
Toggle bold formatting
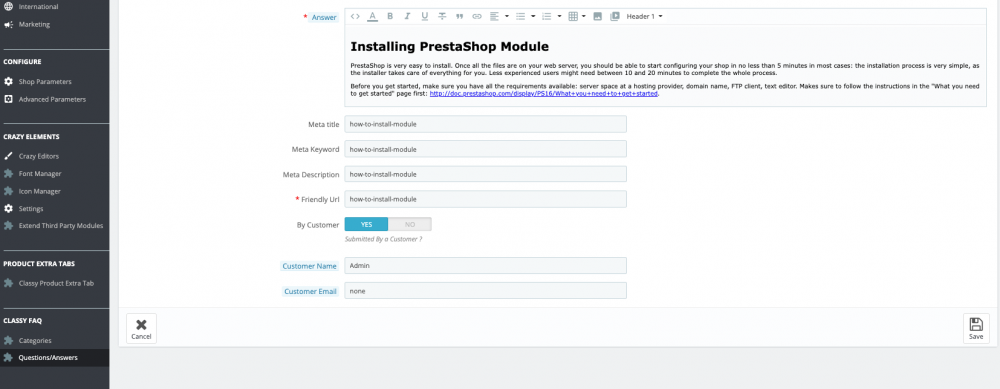point(390,17)
